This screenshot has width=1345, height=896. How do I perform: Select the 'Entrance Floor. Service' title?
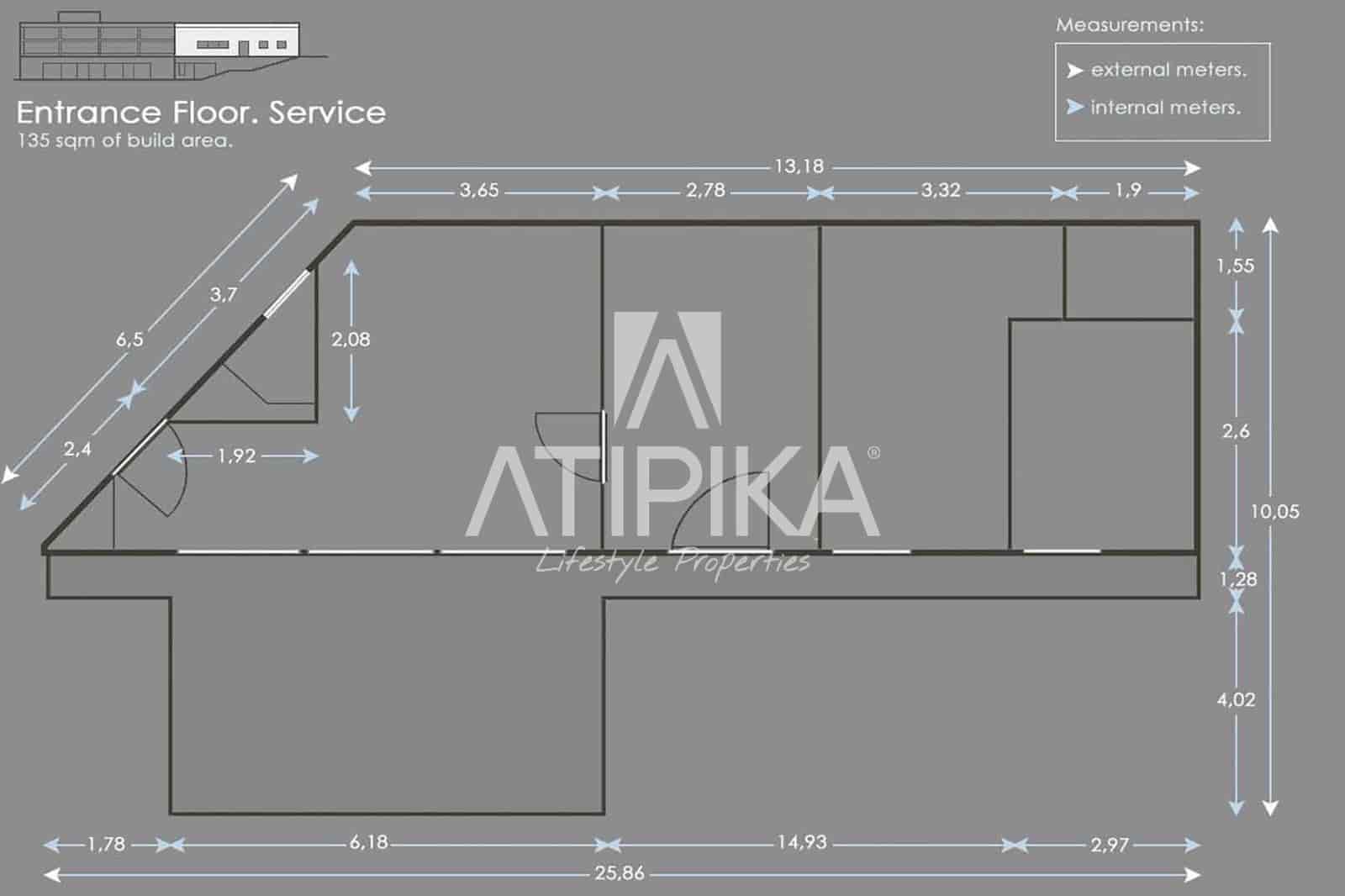pyautogui.click(x=201, y=113)
